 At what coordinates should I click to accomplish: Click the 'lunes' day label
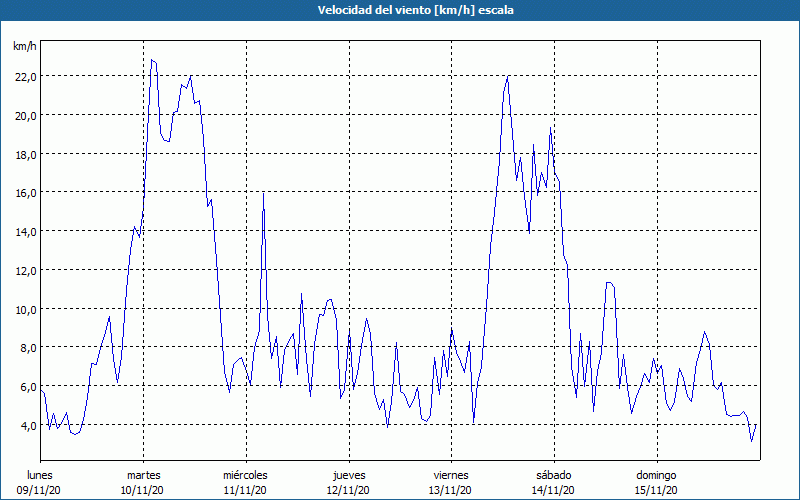tap(39, 475)
